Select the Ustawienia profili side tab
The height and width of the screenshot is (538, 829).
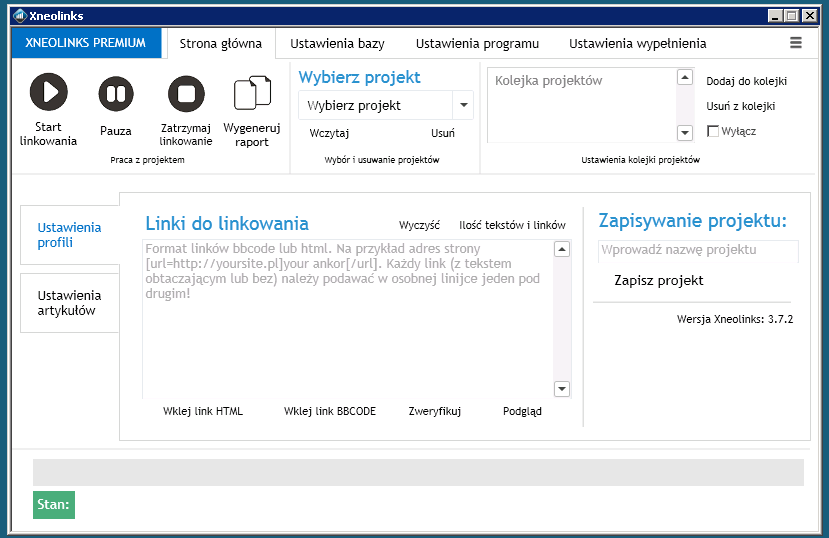[69, 235]
